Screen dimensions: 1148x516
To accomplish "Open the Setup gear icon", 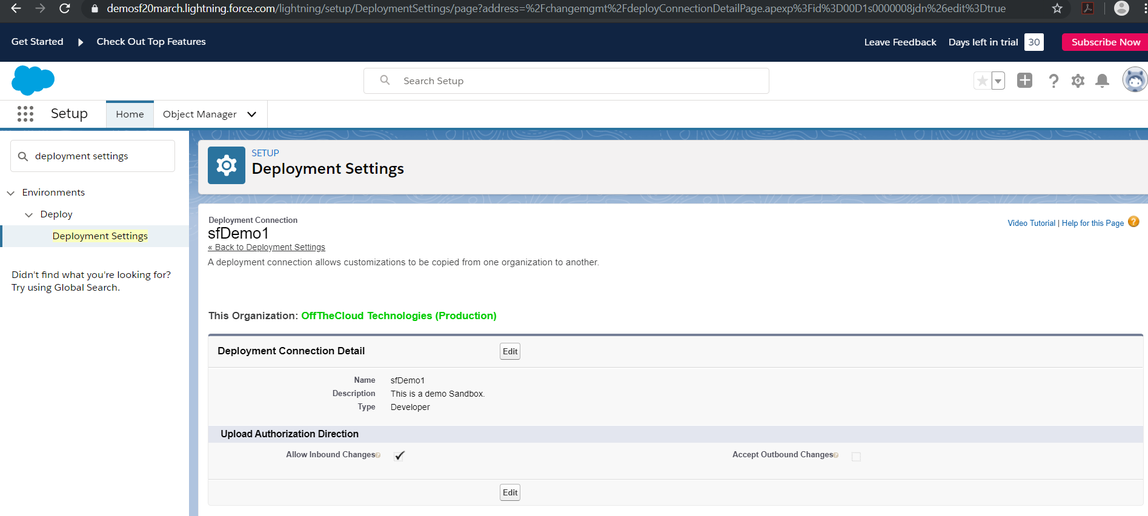I will [1078, 81].
